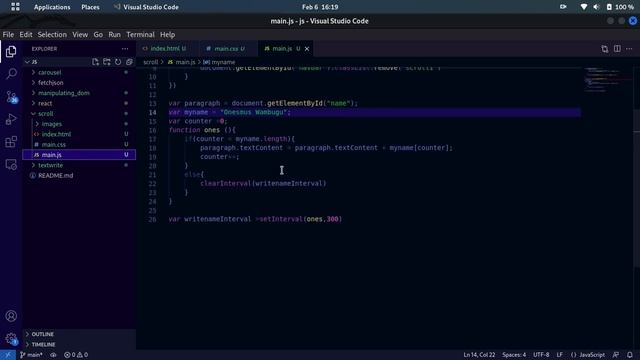Open the Manage gear icon
The width and height of the screenshot is (640, 360).
[x=11, y=338]
